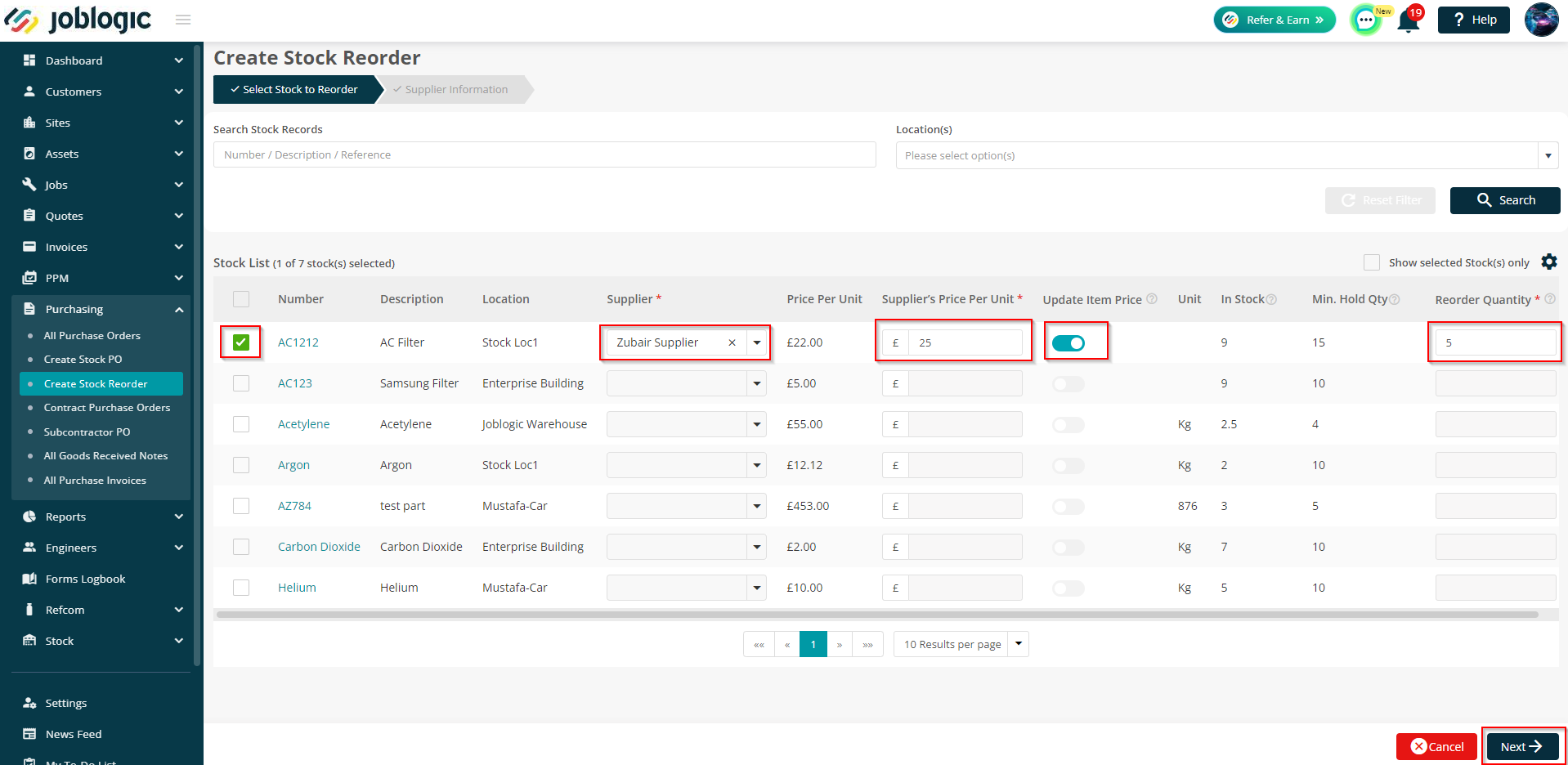Open Create Stock PO submenu item

click(83, 359)
